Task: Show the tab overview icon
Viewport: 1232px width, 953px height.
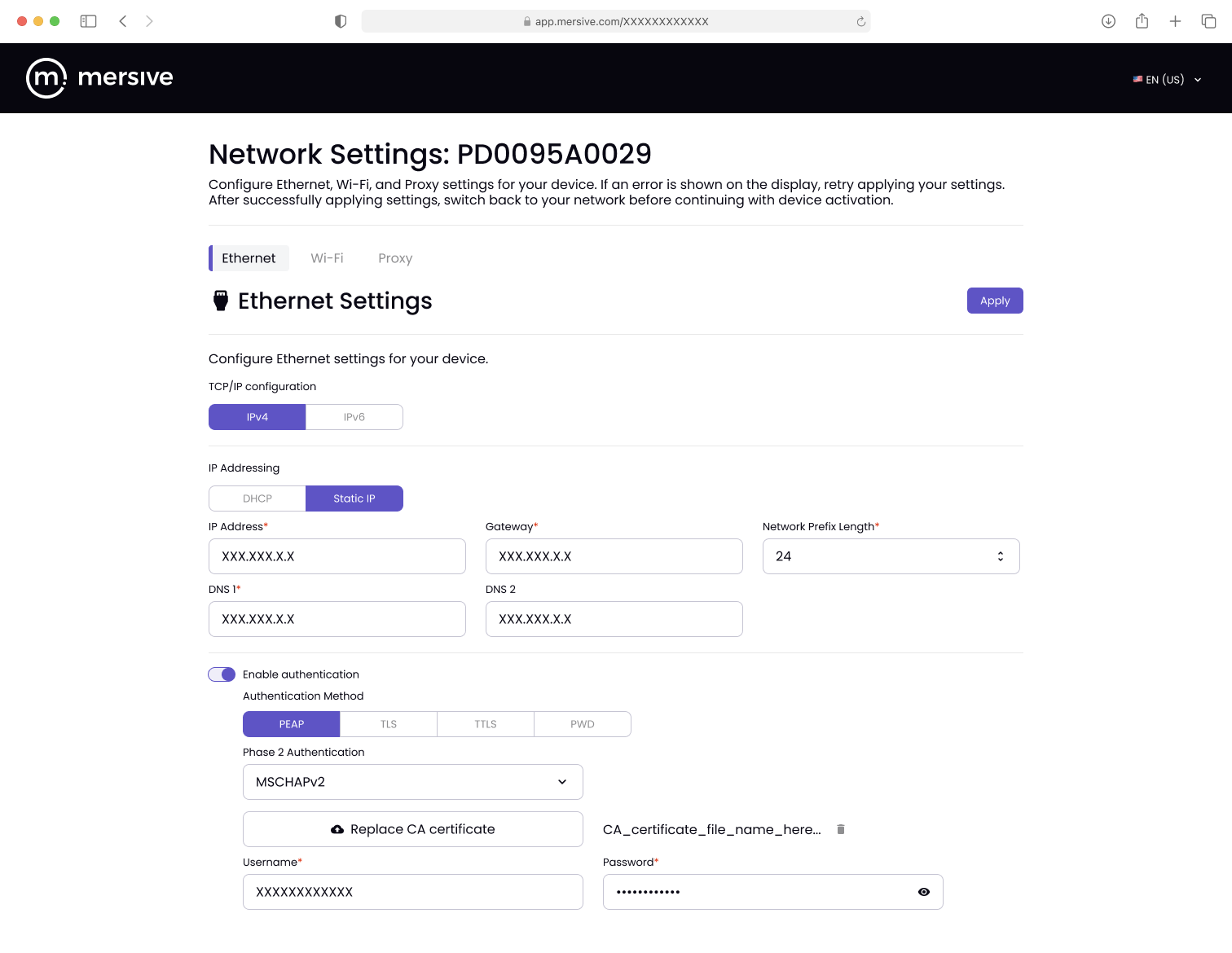Action: click(1208, 21)
